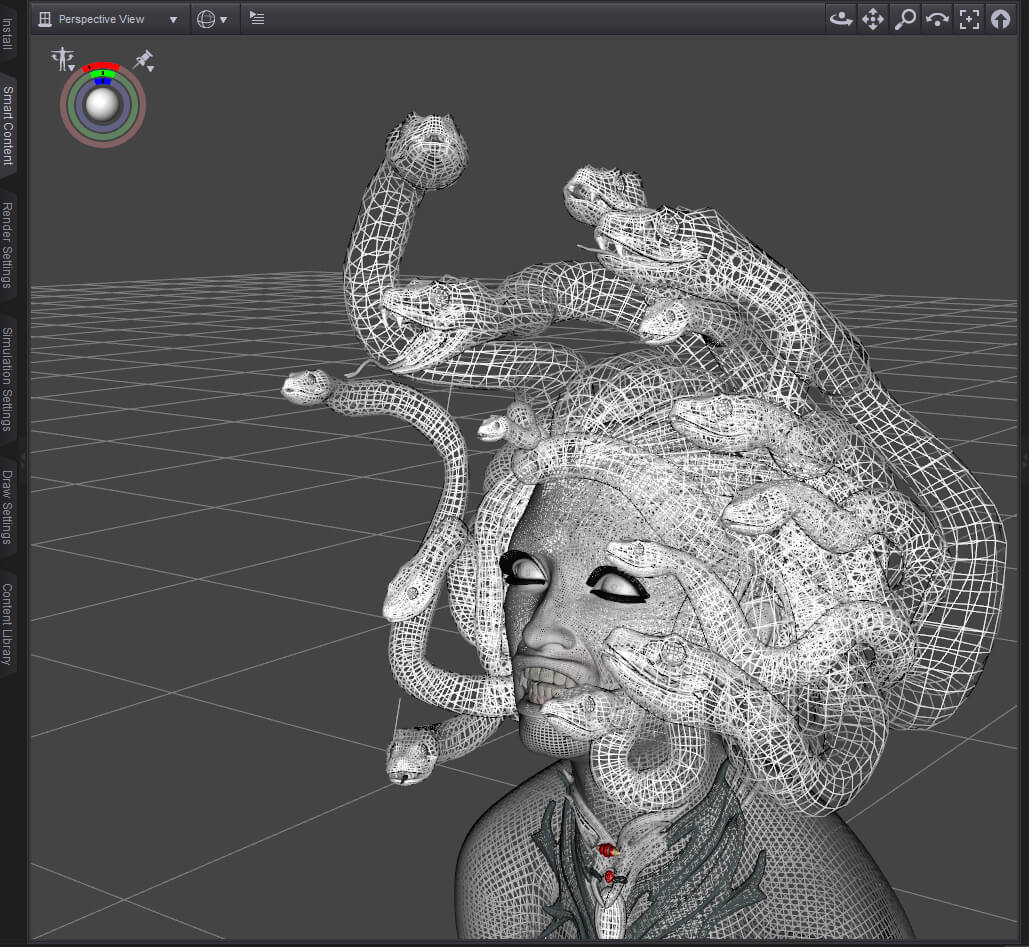
Task: Click the frame selection icon
Action: 969,19
